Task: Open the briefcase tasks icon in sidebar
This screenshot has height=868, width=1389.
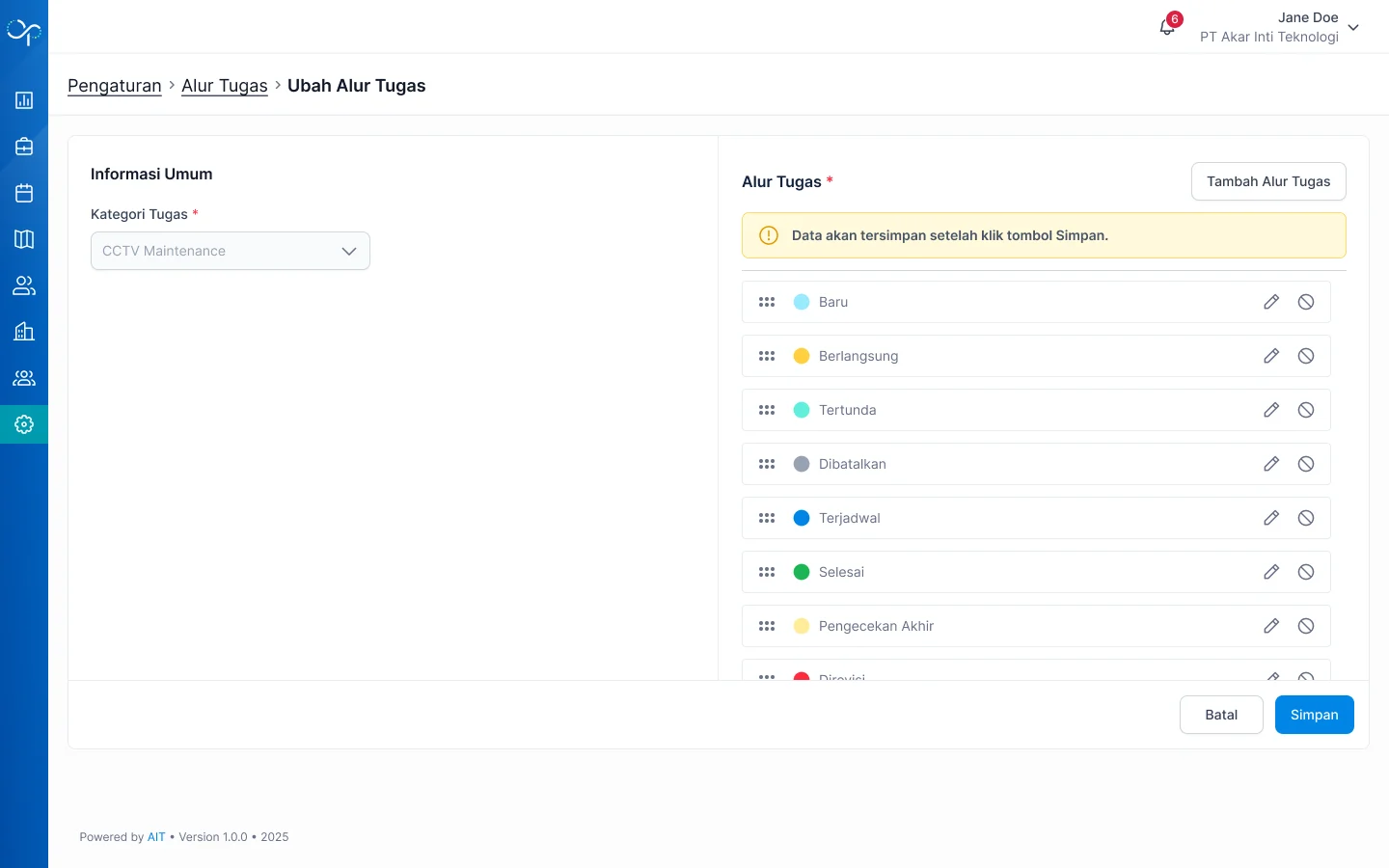Action: 24,147
